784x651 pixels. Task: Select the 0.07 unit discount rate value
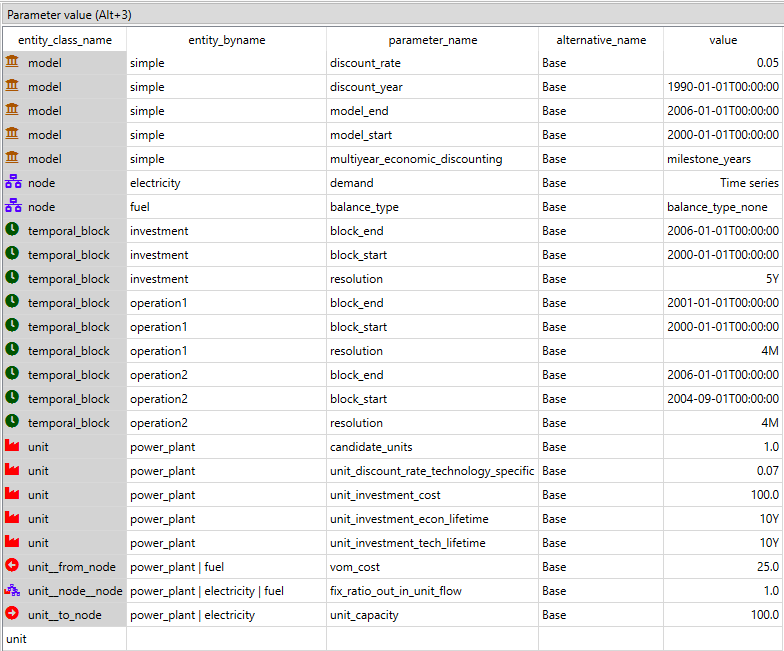(723, 471)
